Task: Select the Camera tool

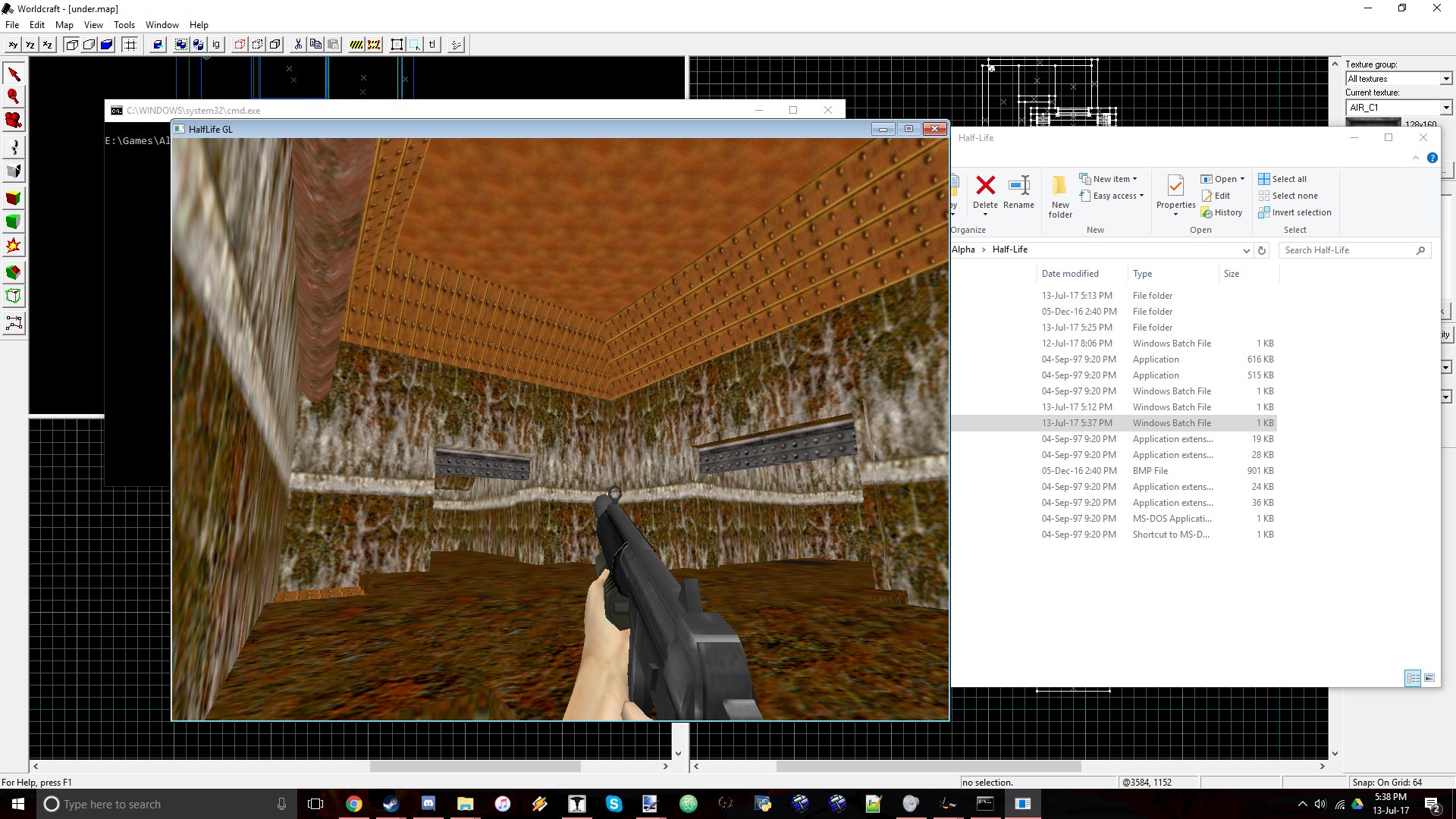Action: tap(14, 121)
